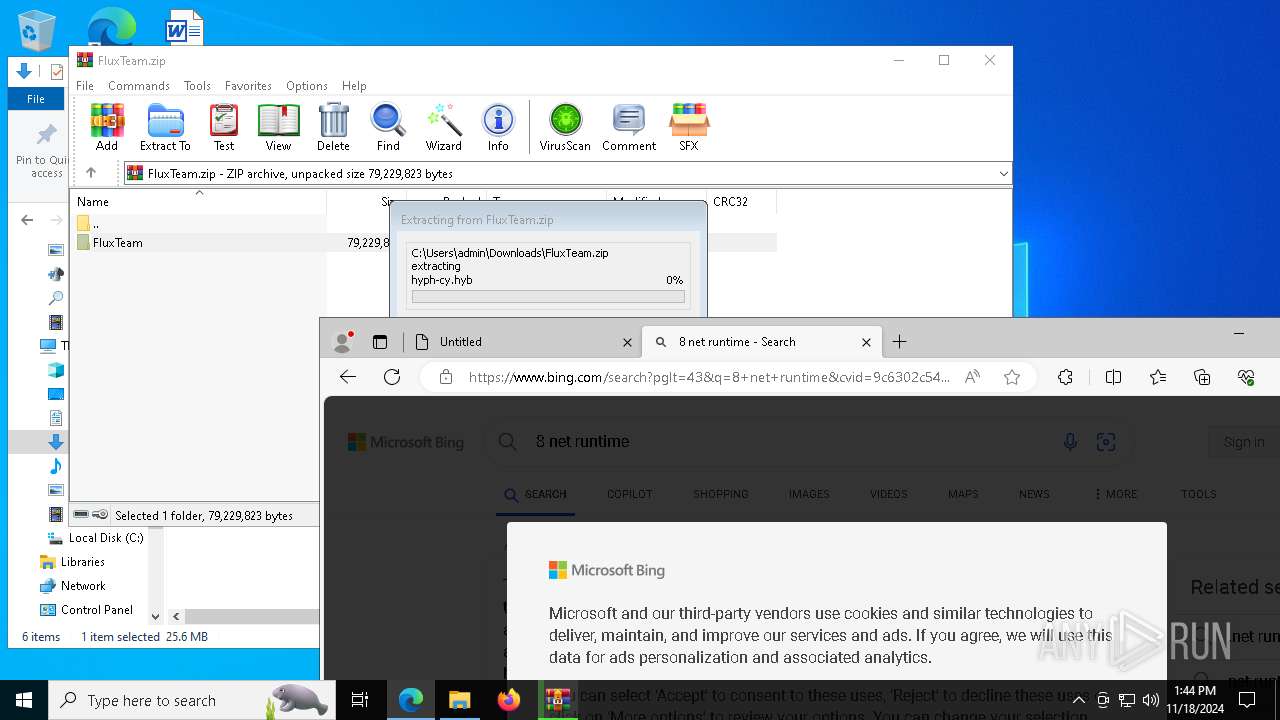Toggle Read aloud icon in address bar

pyautogui.click(x=972, y=377)
